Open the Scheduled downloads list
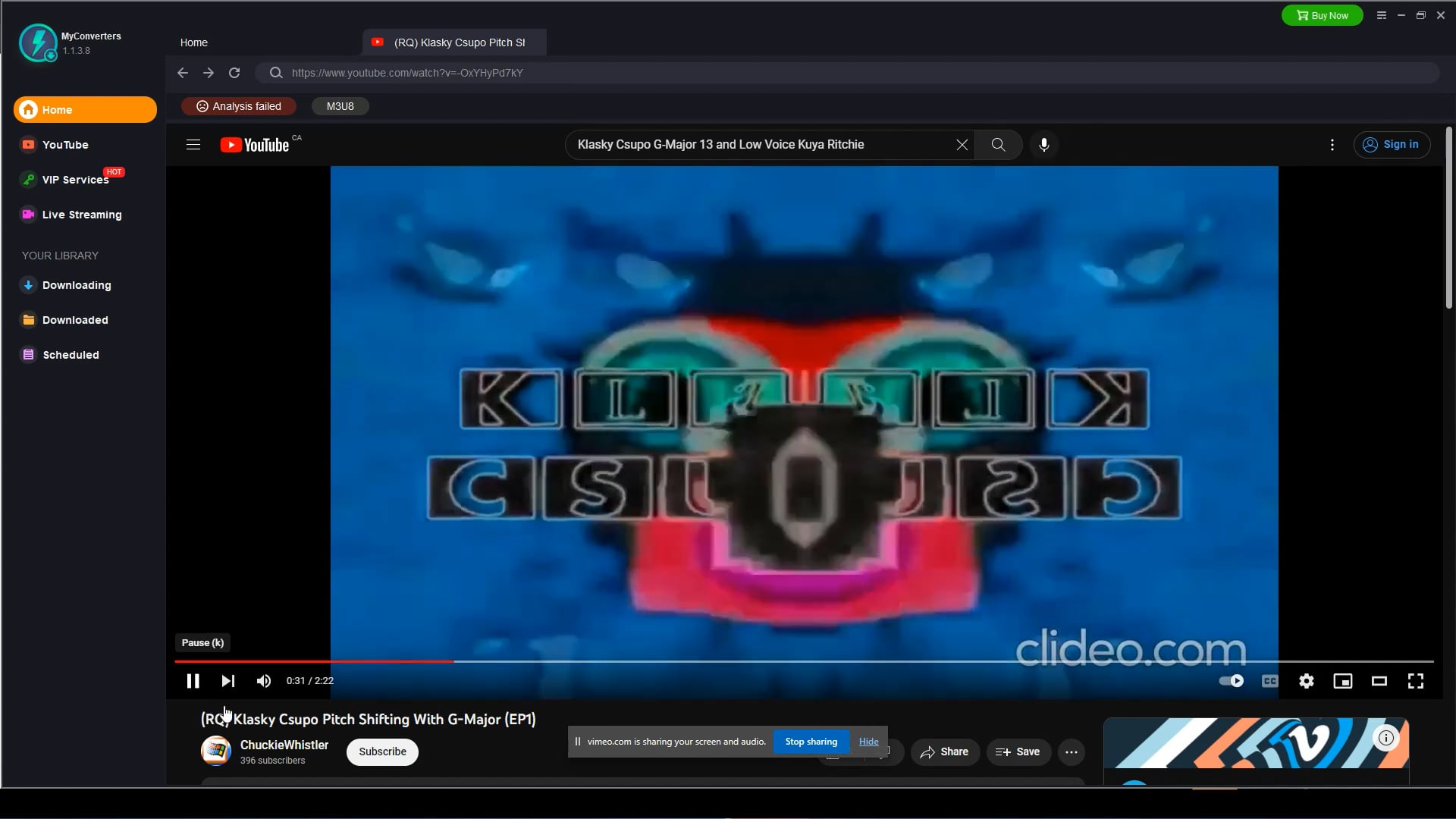The image size is (1456, 819). click(x=71, y=354)
